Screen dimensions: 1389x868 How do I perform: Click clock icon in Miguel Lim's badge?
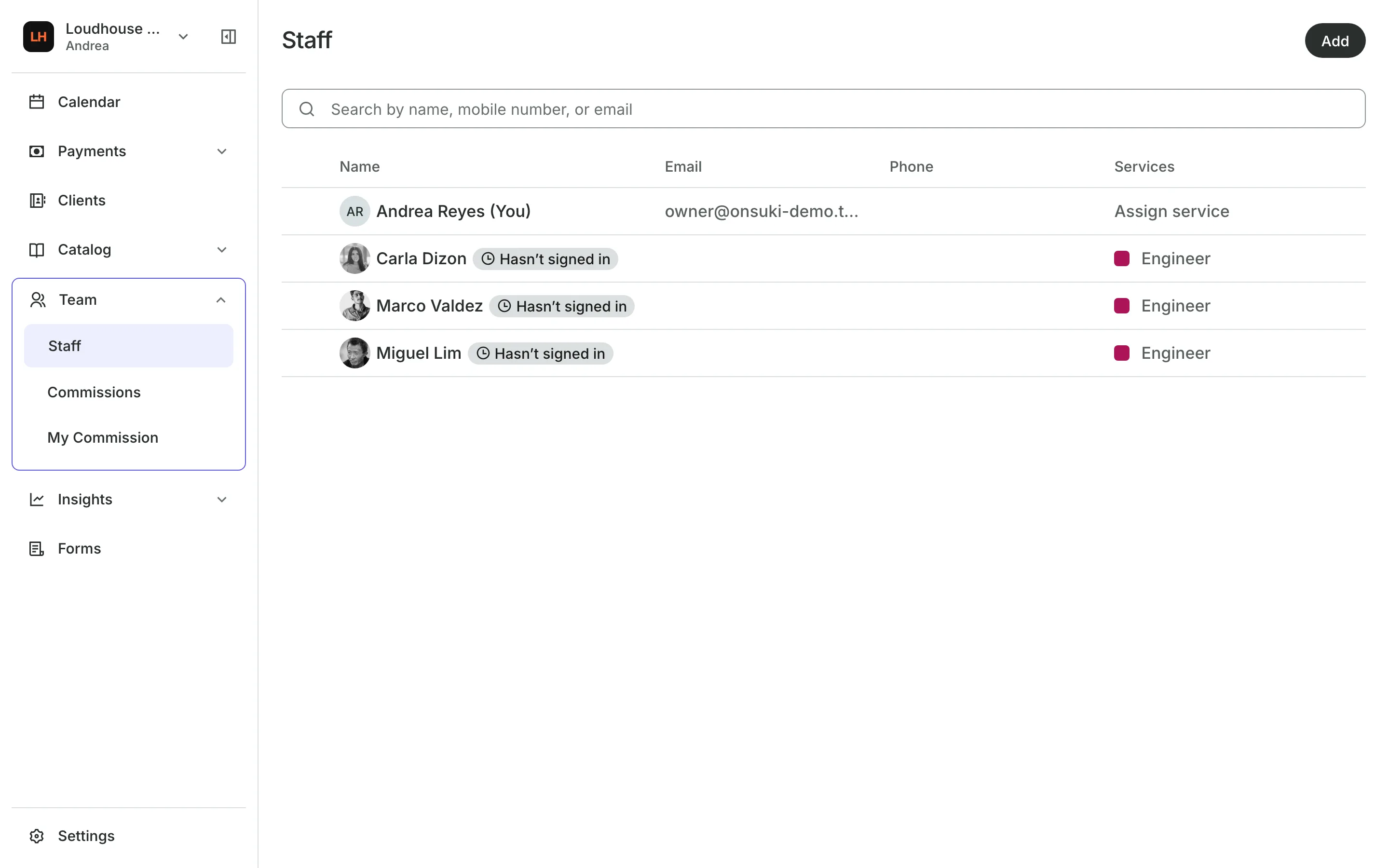483,353
